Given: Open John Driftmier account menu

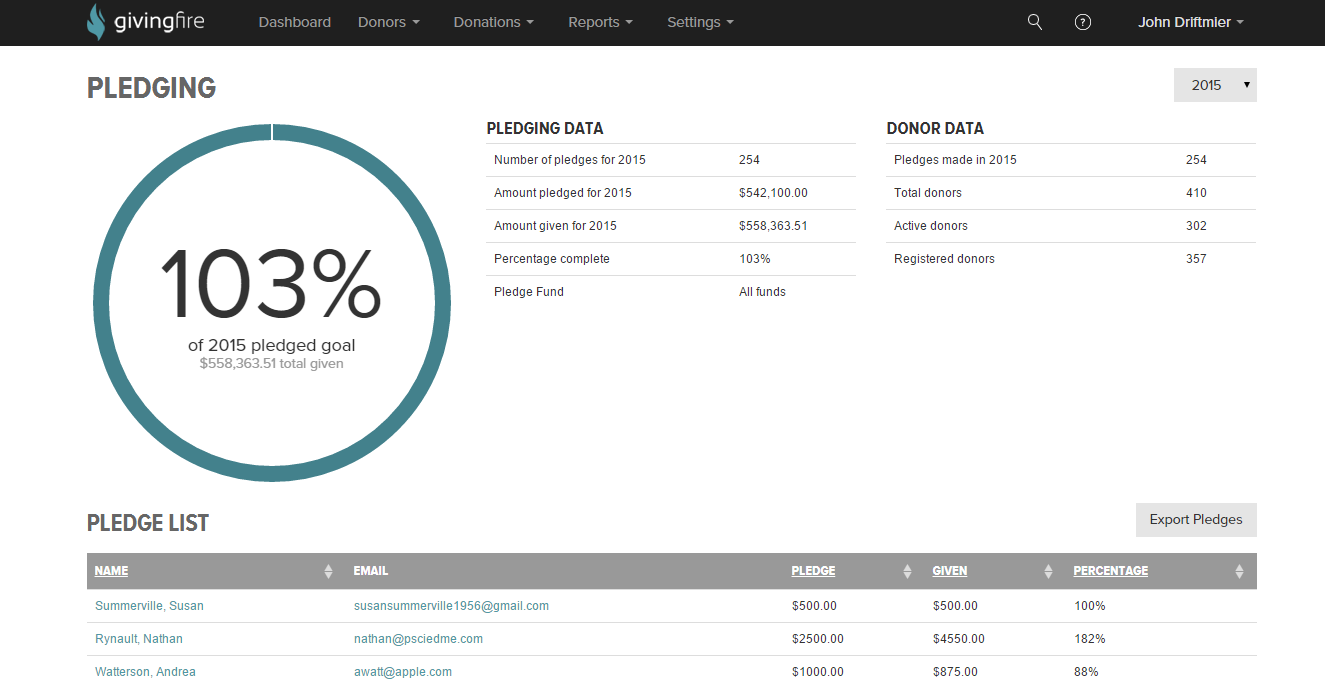Looking at the screenshot, I should point(1191,22).
